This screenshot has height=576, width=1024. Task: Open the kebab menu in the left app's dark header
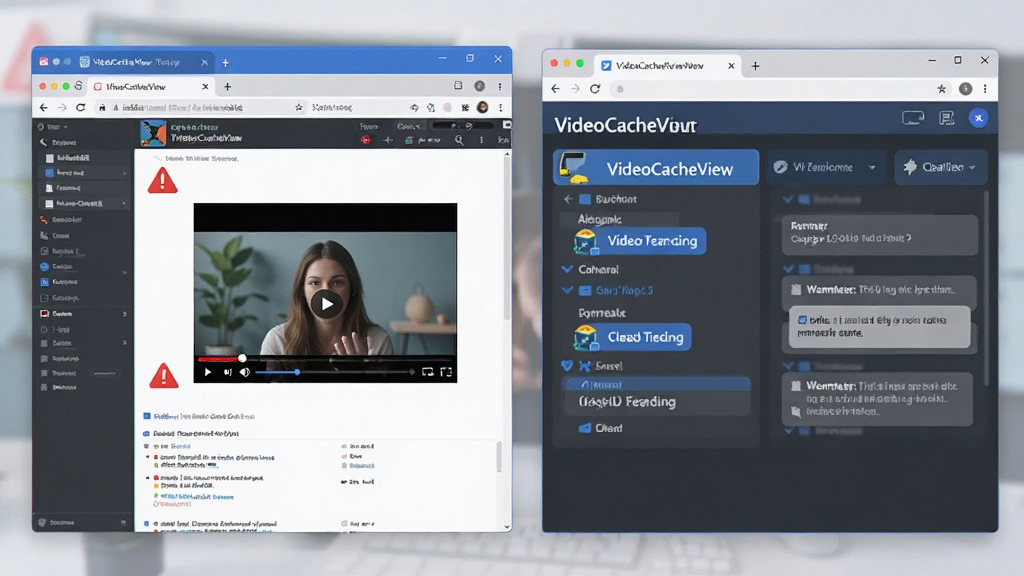[481, 140]
